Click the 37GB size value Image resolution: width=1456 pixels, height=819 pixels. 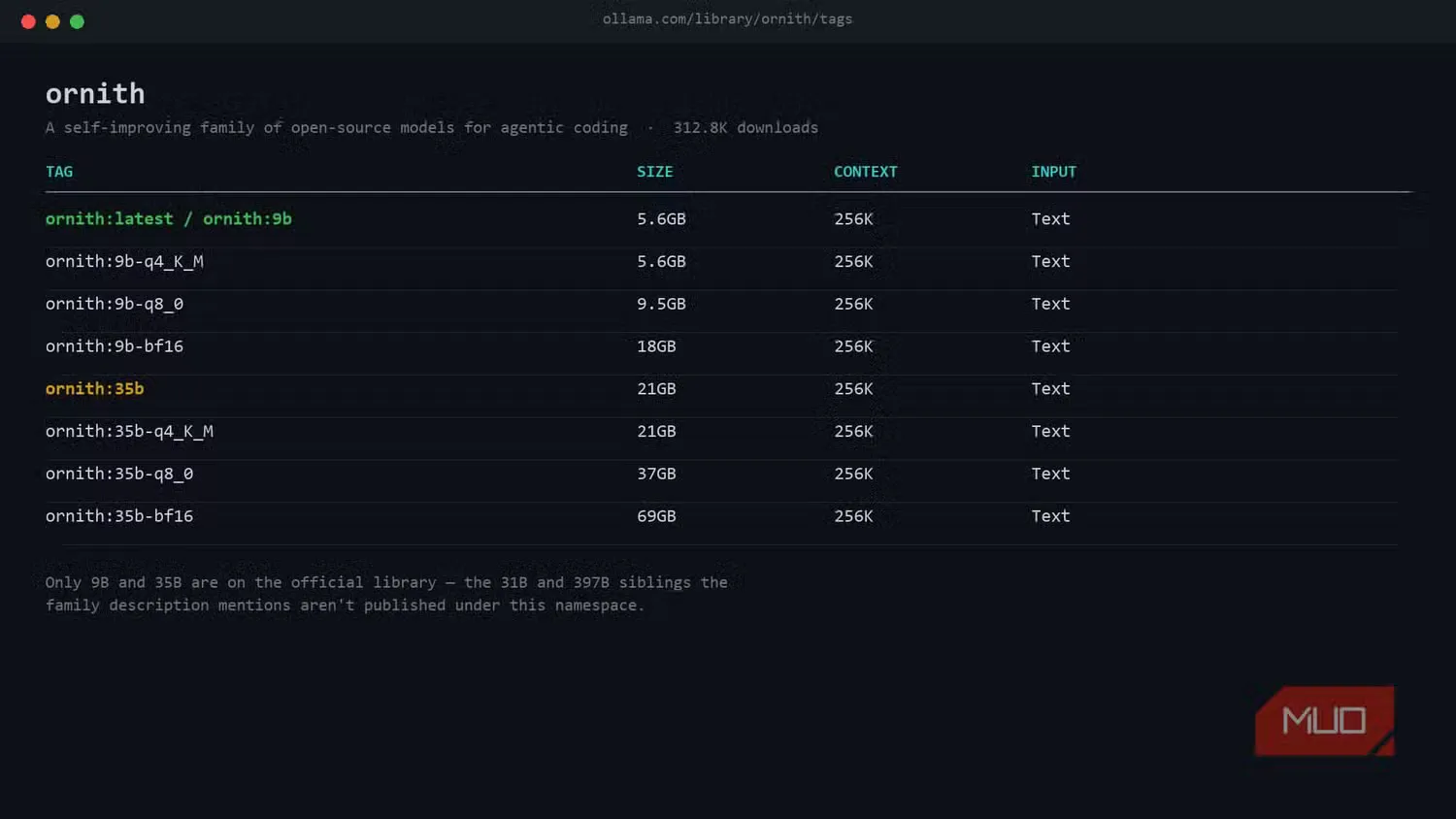(x=656, y=474)
